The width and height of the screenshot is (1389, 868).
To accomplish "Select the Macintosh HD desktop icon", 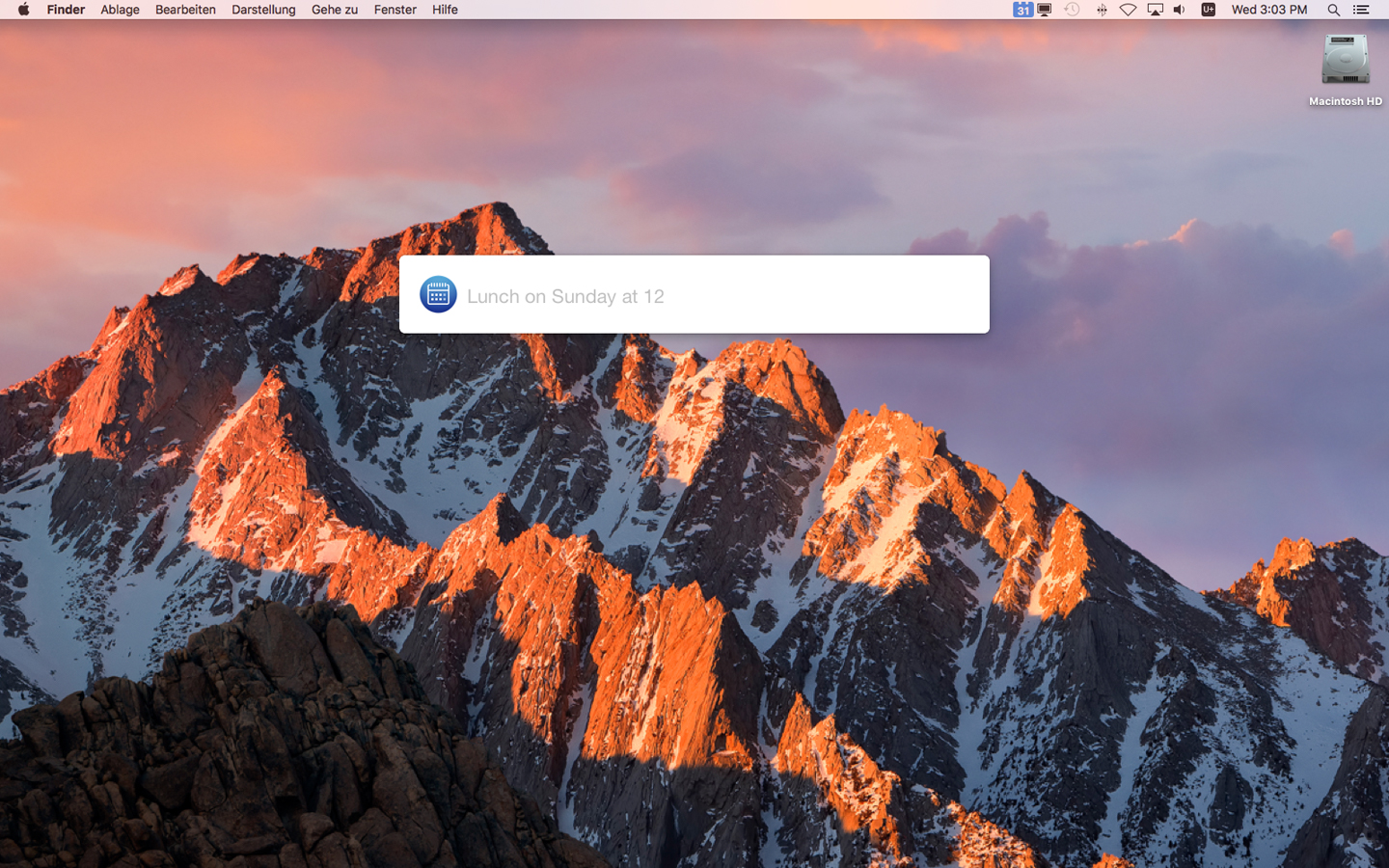I will (1345, 69).
